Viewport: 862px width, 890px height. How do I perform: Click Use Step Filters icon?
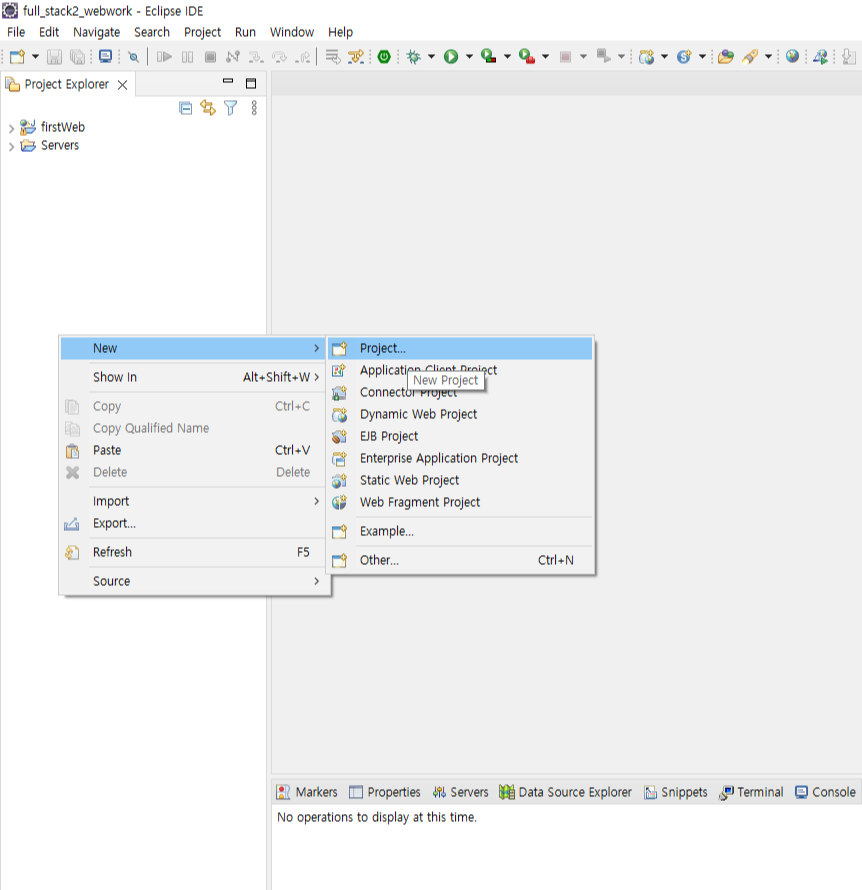(356, 56)
